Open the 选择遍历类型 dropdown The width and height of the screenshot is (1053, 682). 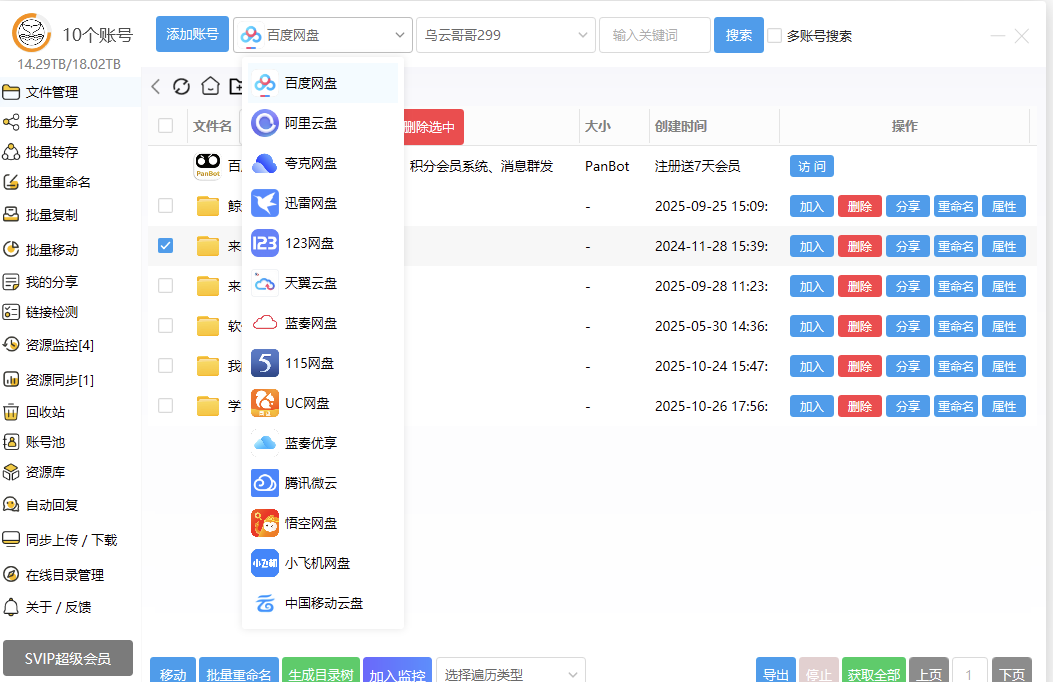click(510, 673)
